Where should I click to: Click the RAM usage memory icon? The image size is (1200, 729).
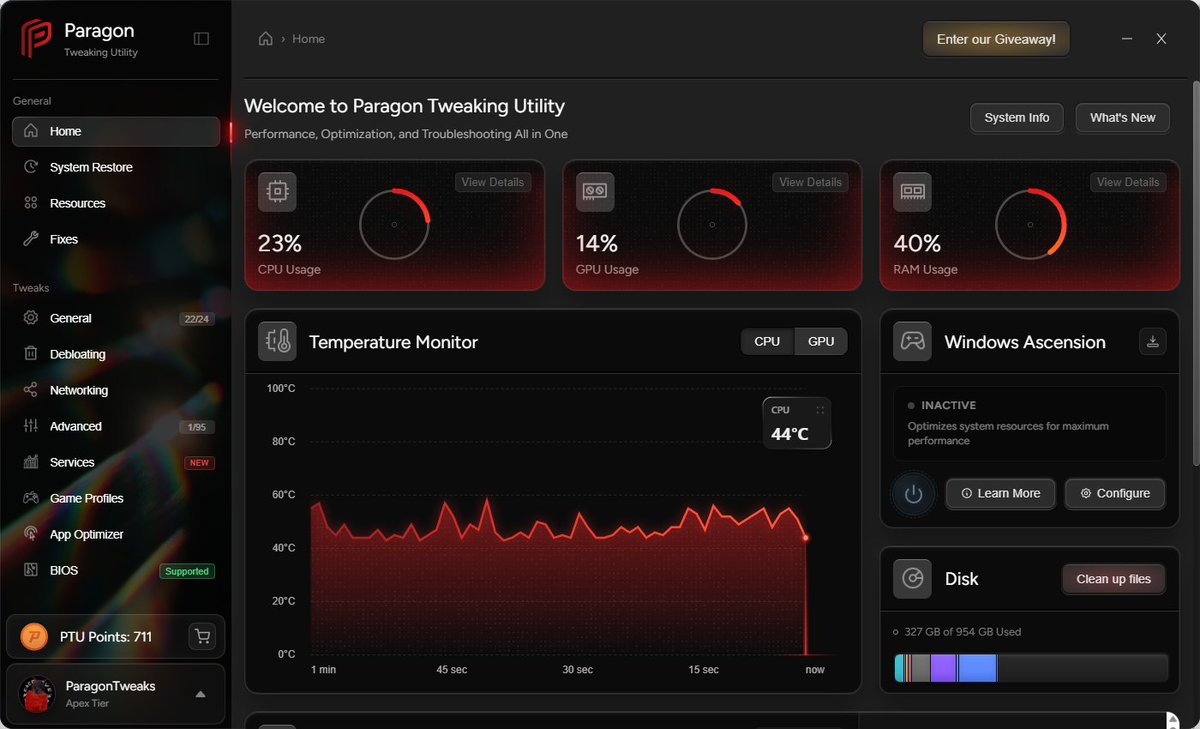(x=912, y=191)
